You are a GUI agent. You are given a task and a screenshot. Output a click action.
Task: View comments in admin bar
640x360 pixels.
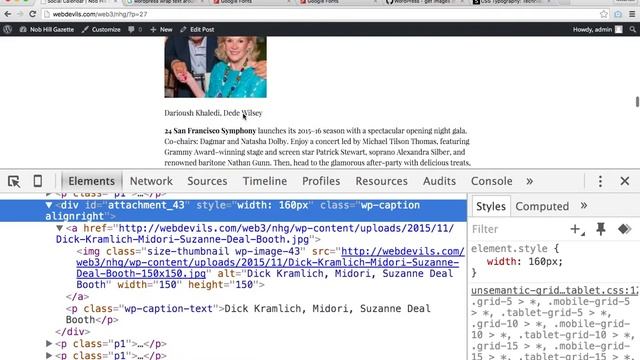pos(135,29)
